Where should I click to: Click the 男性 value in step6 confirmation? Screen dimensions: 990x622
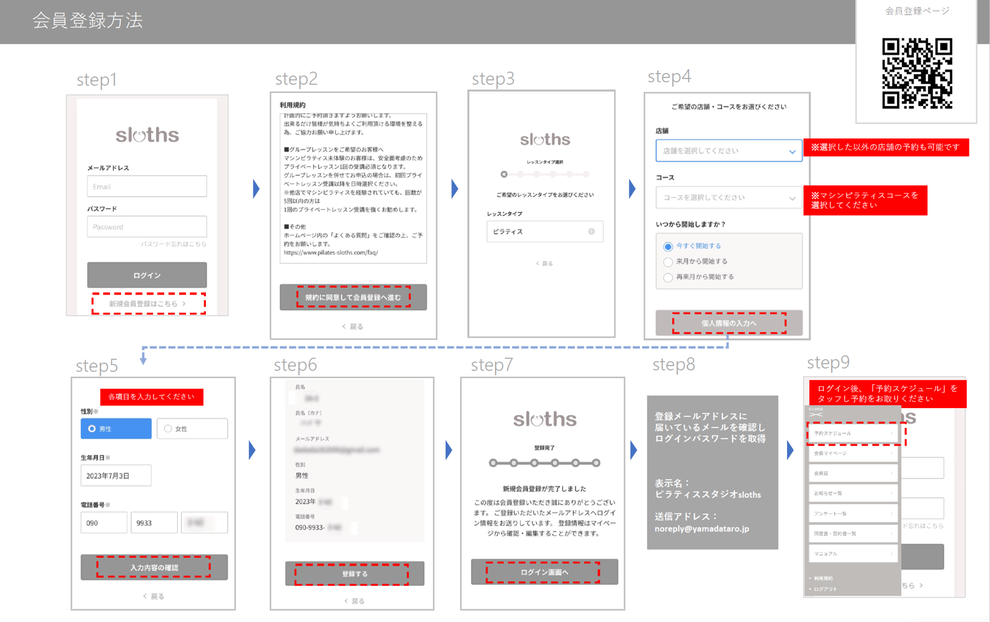pyautogui.click(x=302, y=475)
